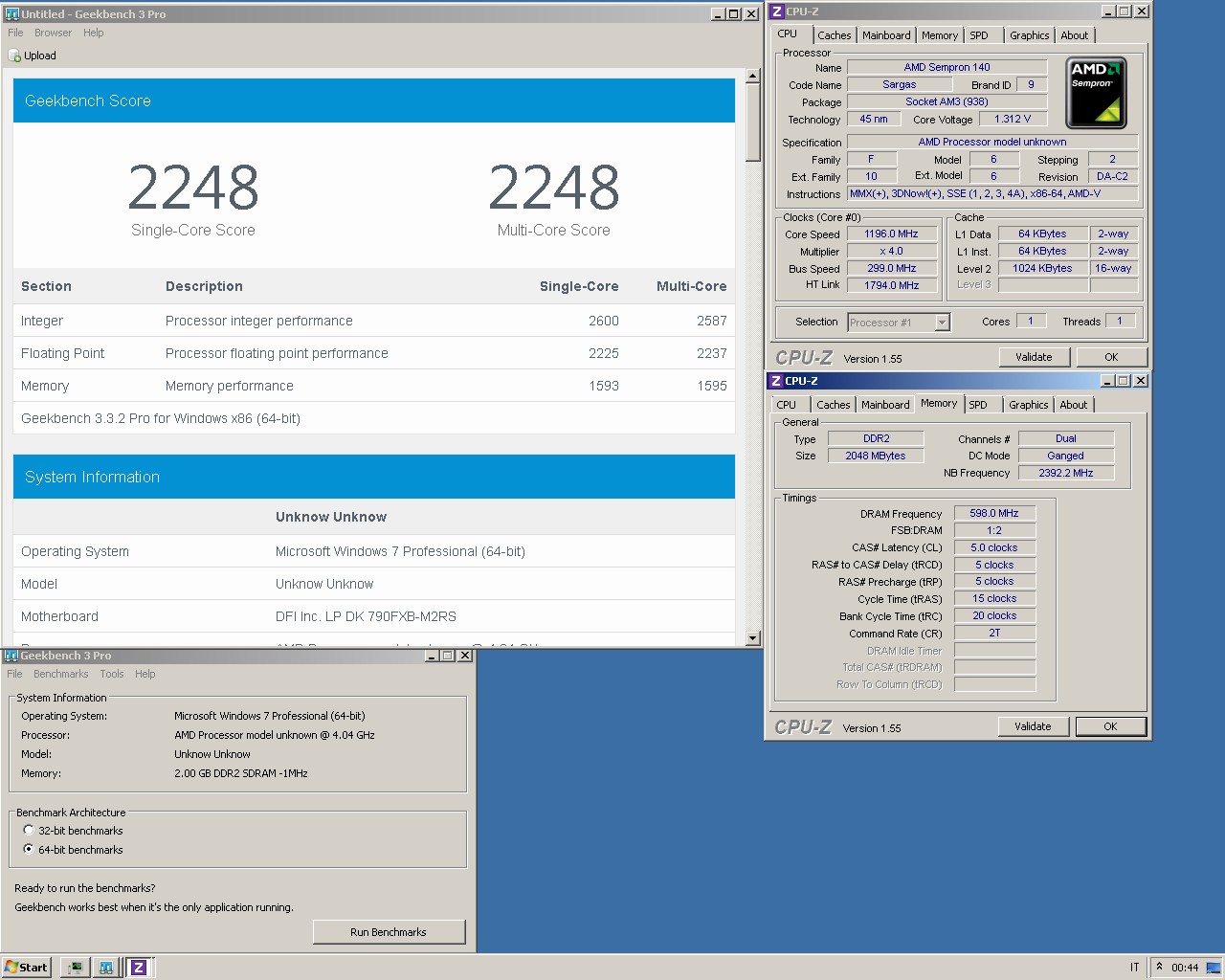Click the tray monitor icon next to clock
Viewport: 1225px width, 980px height.
(x=1213, y=967)
